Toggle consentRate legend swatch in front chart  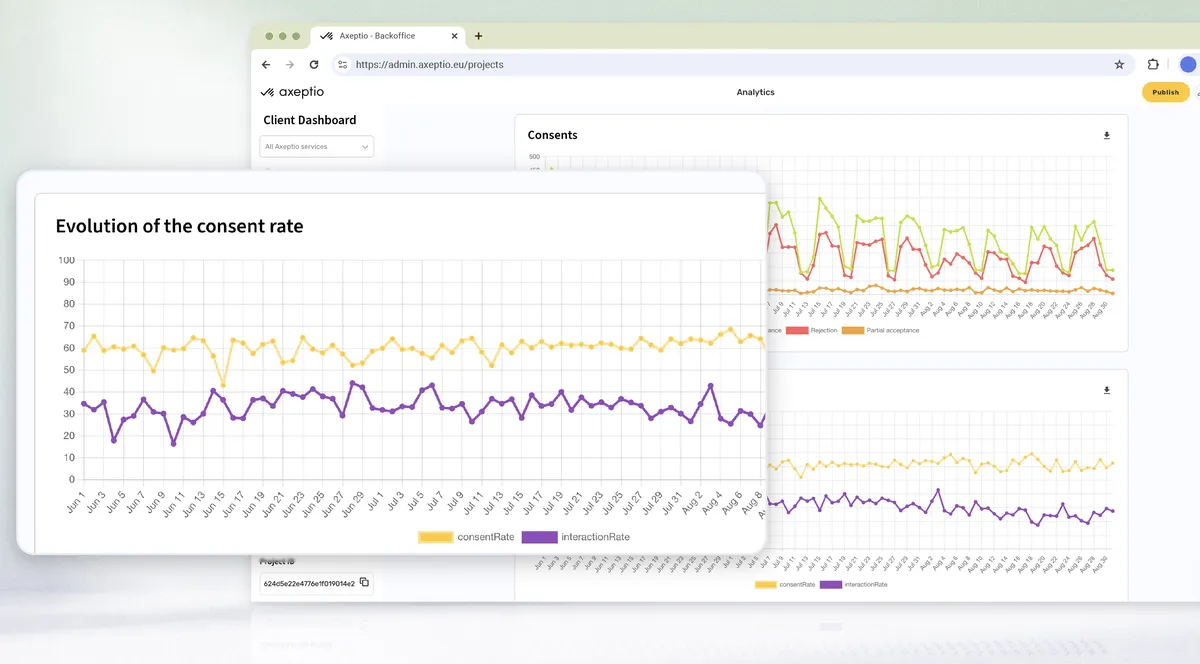pyautogui.click(x=435, y=537)
